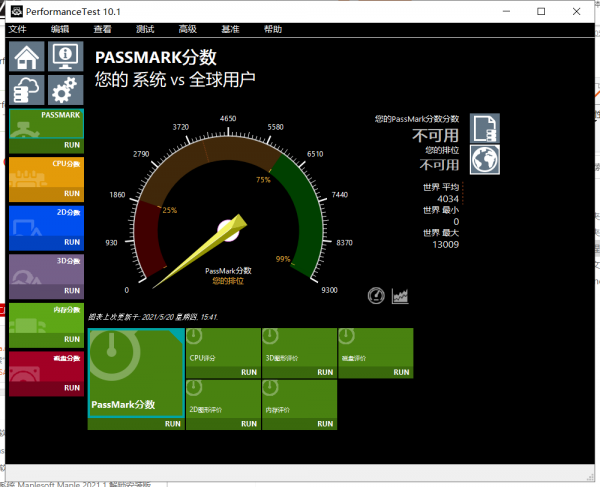Open the 高级 menu
Screen dimensions: 600x487
pos(188,29)
